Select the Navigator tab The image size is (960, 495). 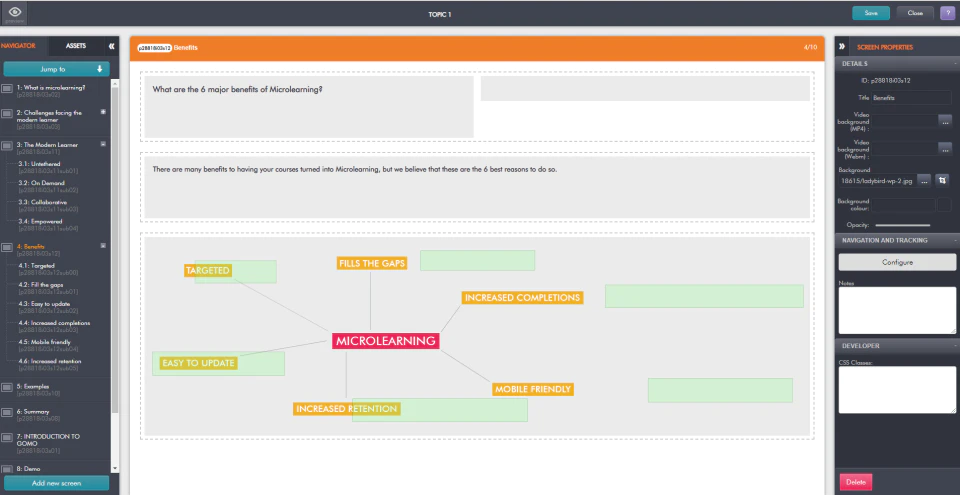click(x=18, y=46)
